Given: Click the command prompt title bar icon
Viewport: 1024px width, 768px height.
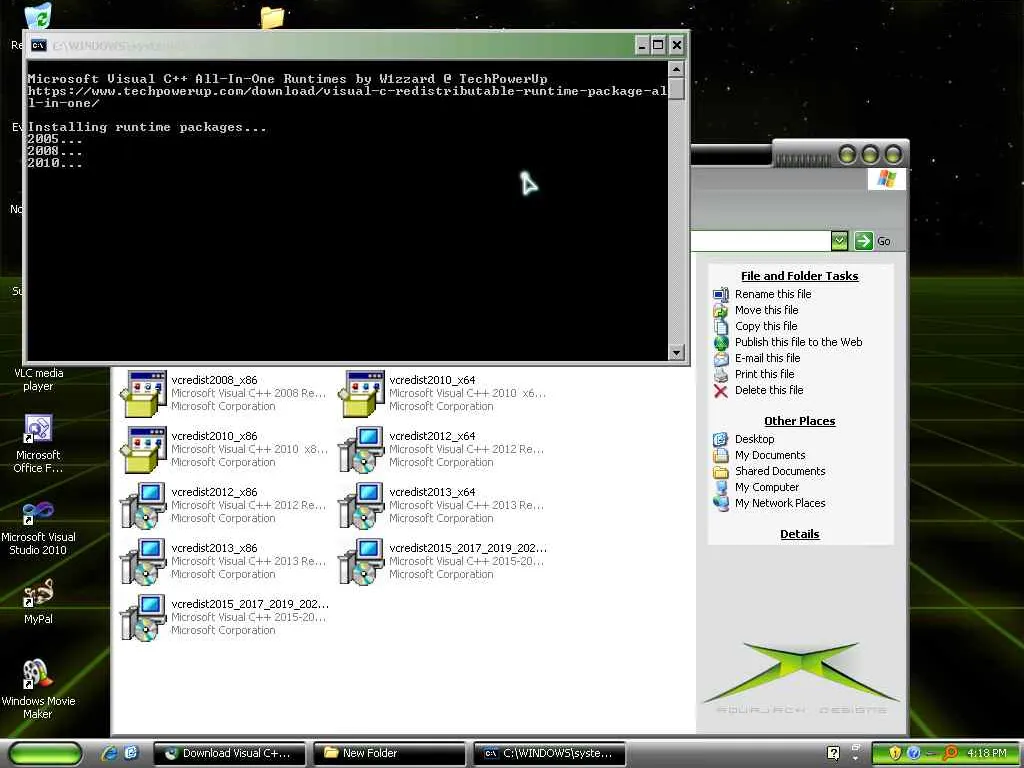Looking at the screenshot, I should click(x=39, y=45).
